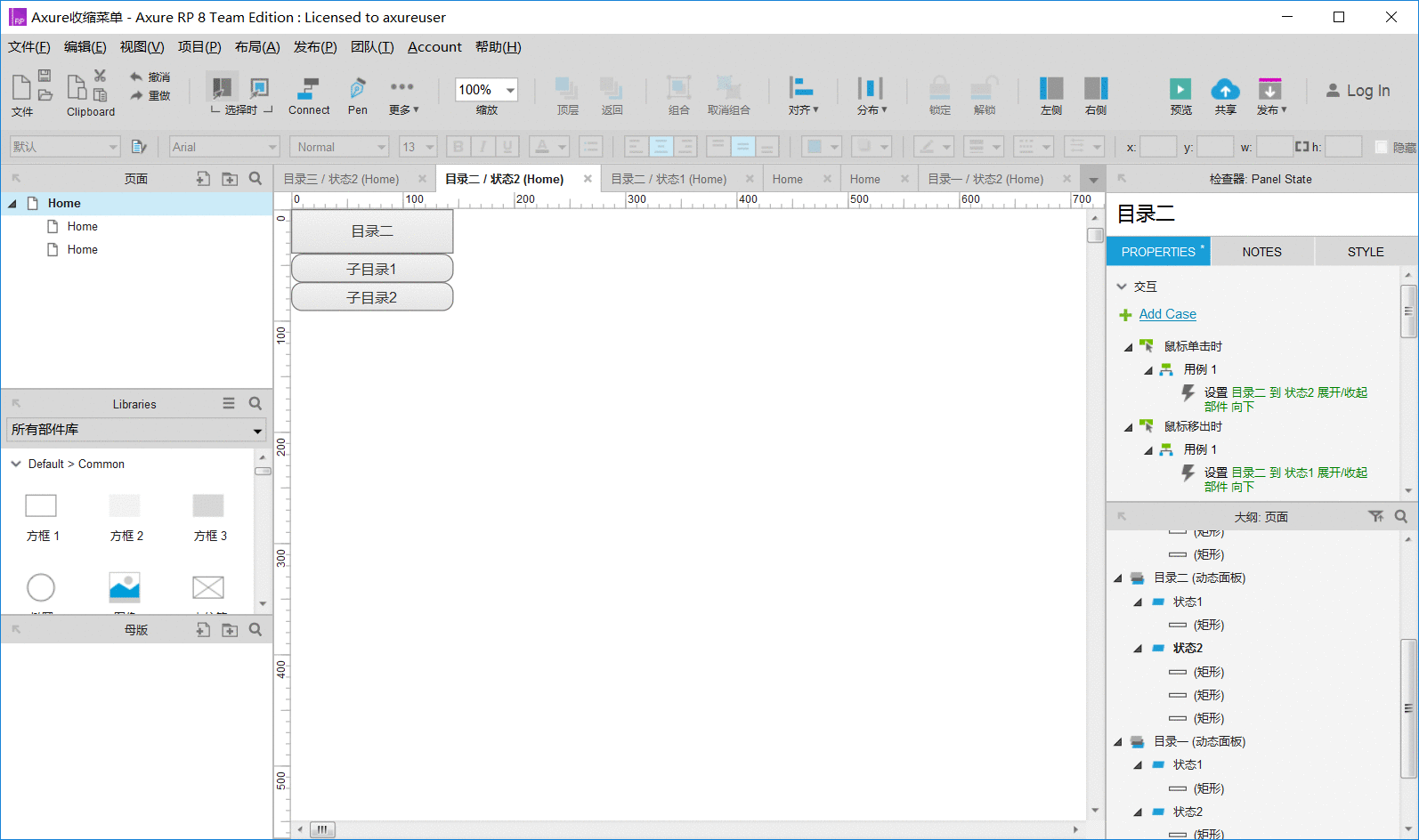1419x840 pixels.
Task: Toggle underline text formatting
Action: click(507, 147)
